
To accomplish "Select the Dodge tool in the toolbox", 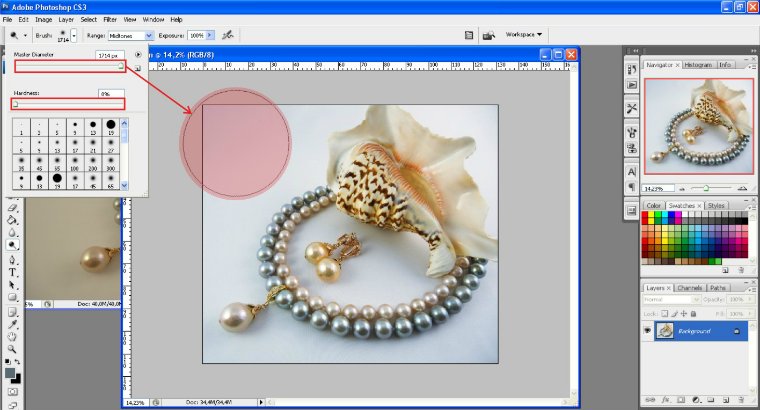I will click(x=12, y=245).
